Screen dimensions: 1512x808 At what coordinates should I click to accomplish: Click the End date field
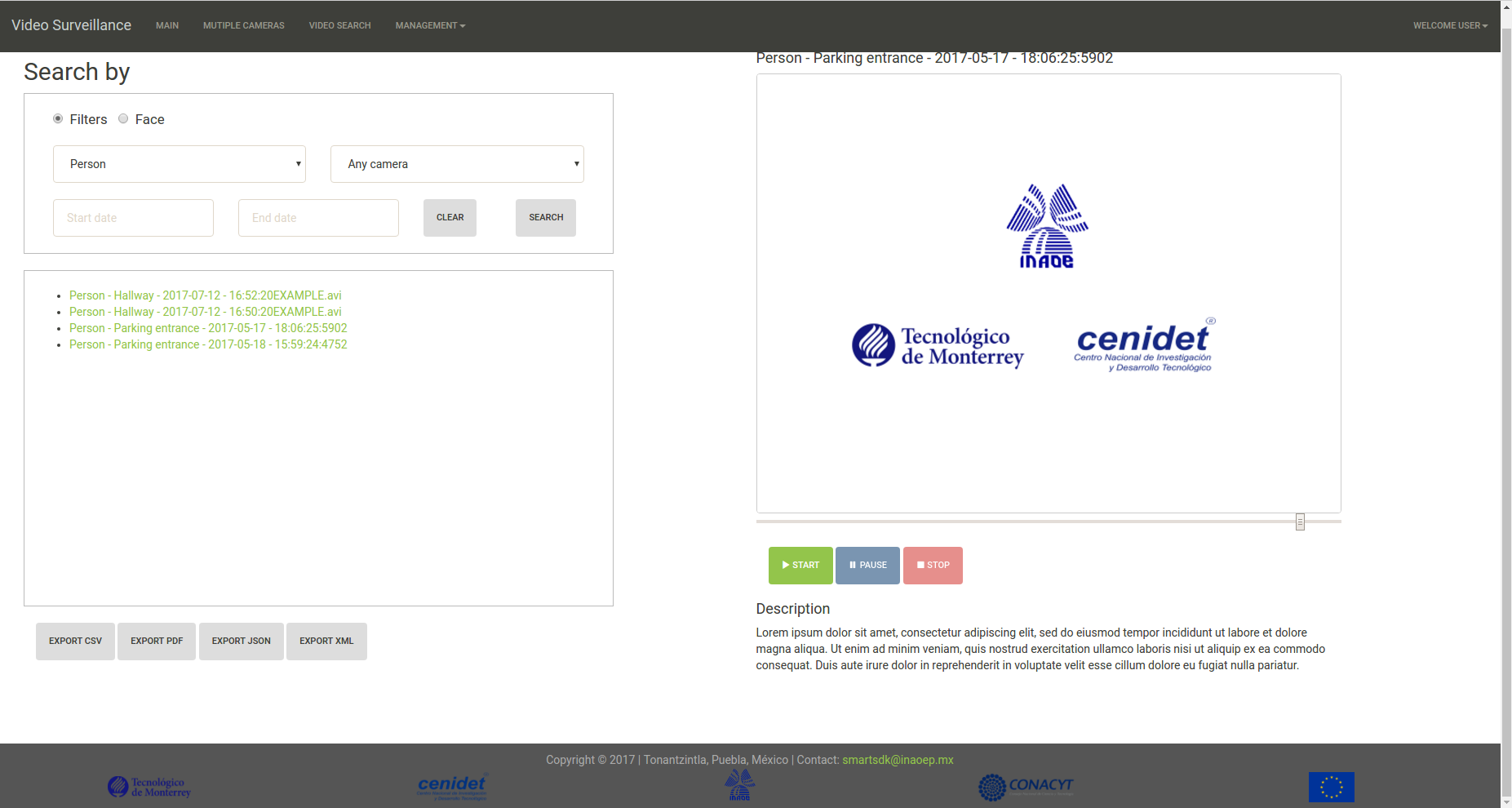point(318,218)
